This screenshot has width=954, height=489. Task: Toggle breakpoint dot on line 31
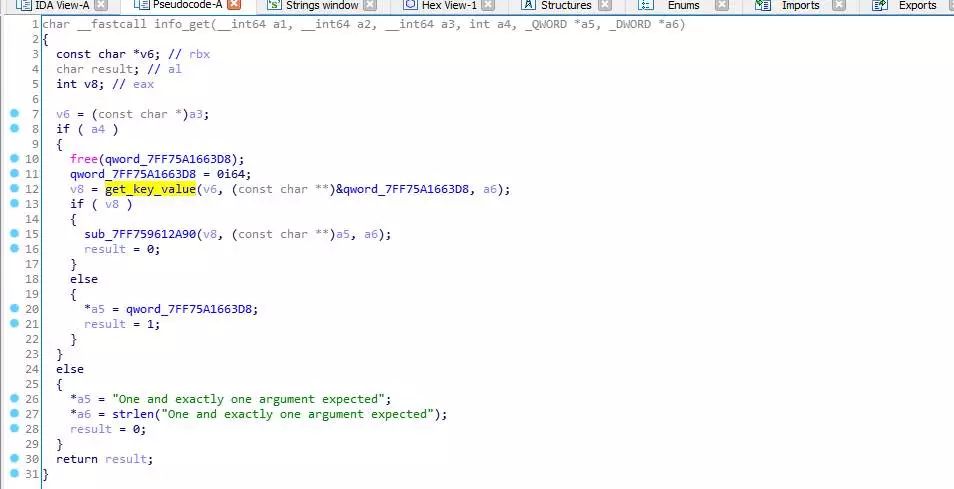point(15,473)
